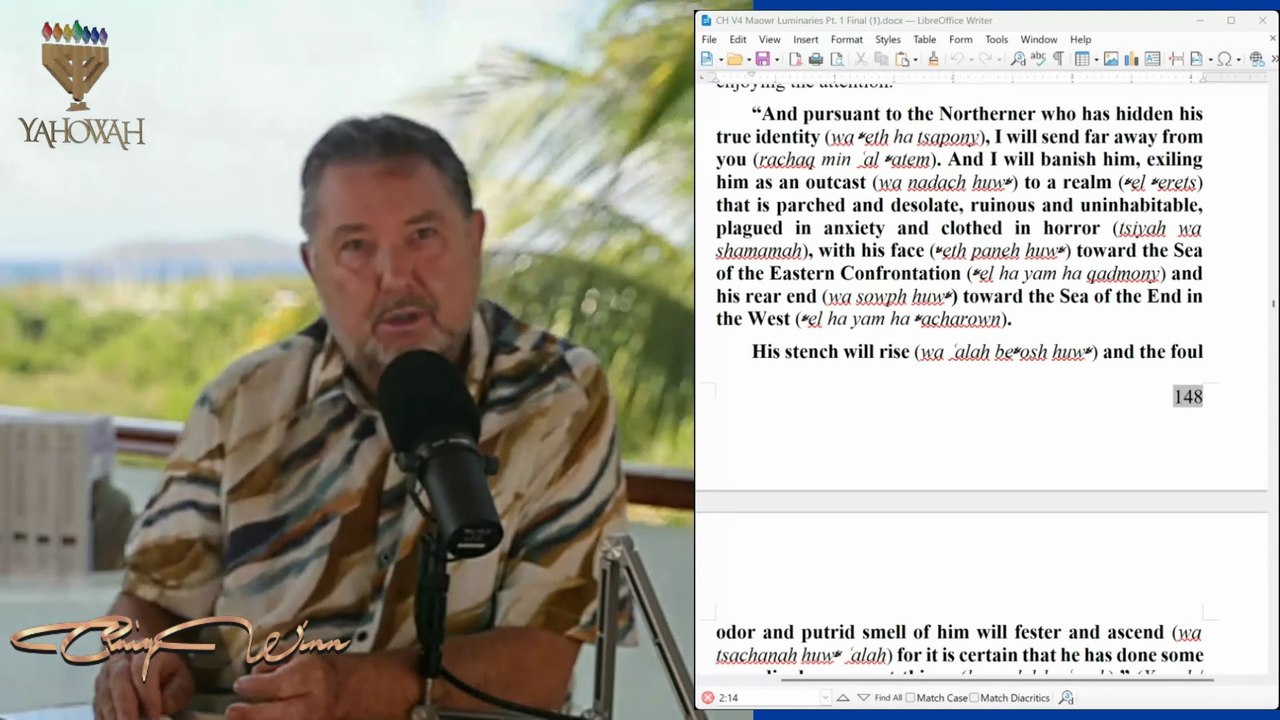Close the Find toolbar with the red X
Viewport: 1280px width, 720px height.
point(707,698)
